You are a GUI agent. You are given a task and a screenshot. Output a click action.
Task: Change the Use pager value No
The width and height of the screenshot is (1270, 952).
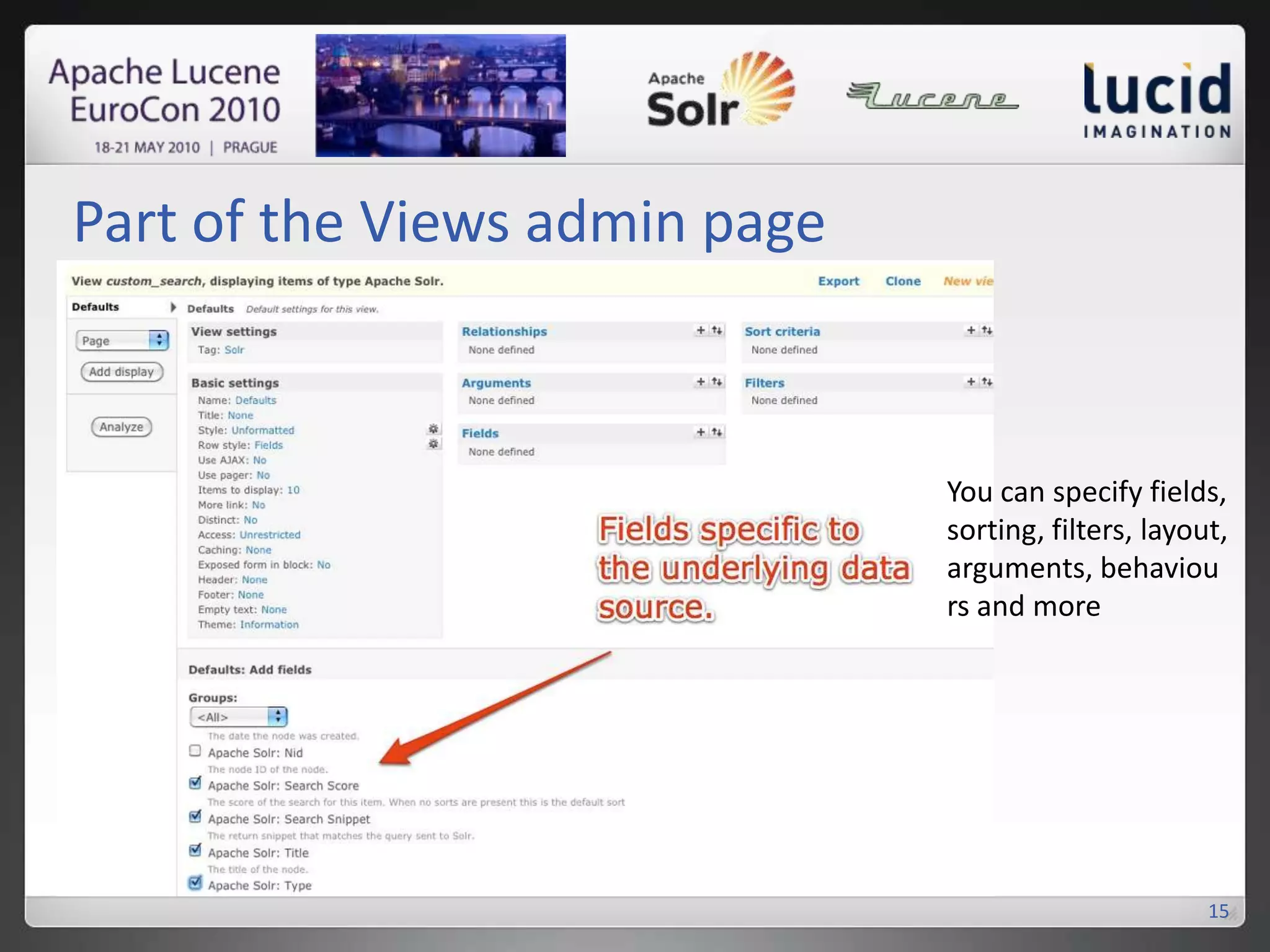coord(263,475)
